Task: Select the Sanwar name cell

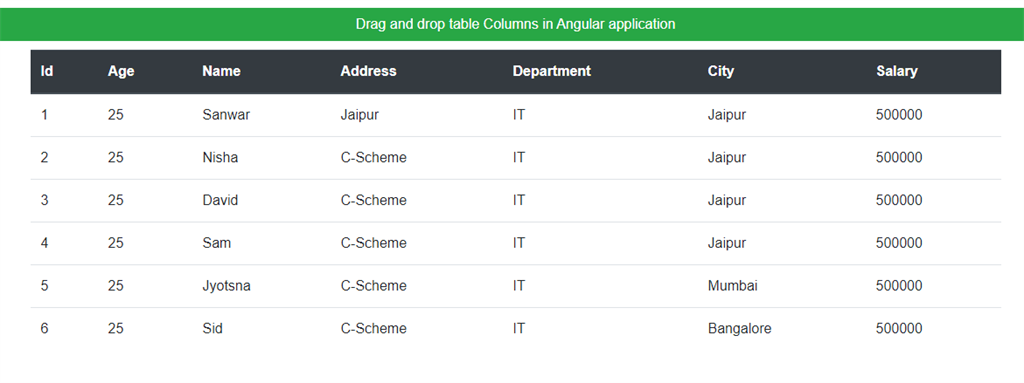Action: (226, 115)
